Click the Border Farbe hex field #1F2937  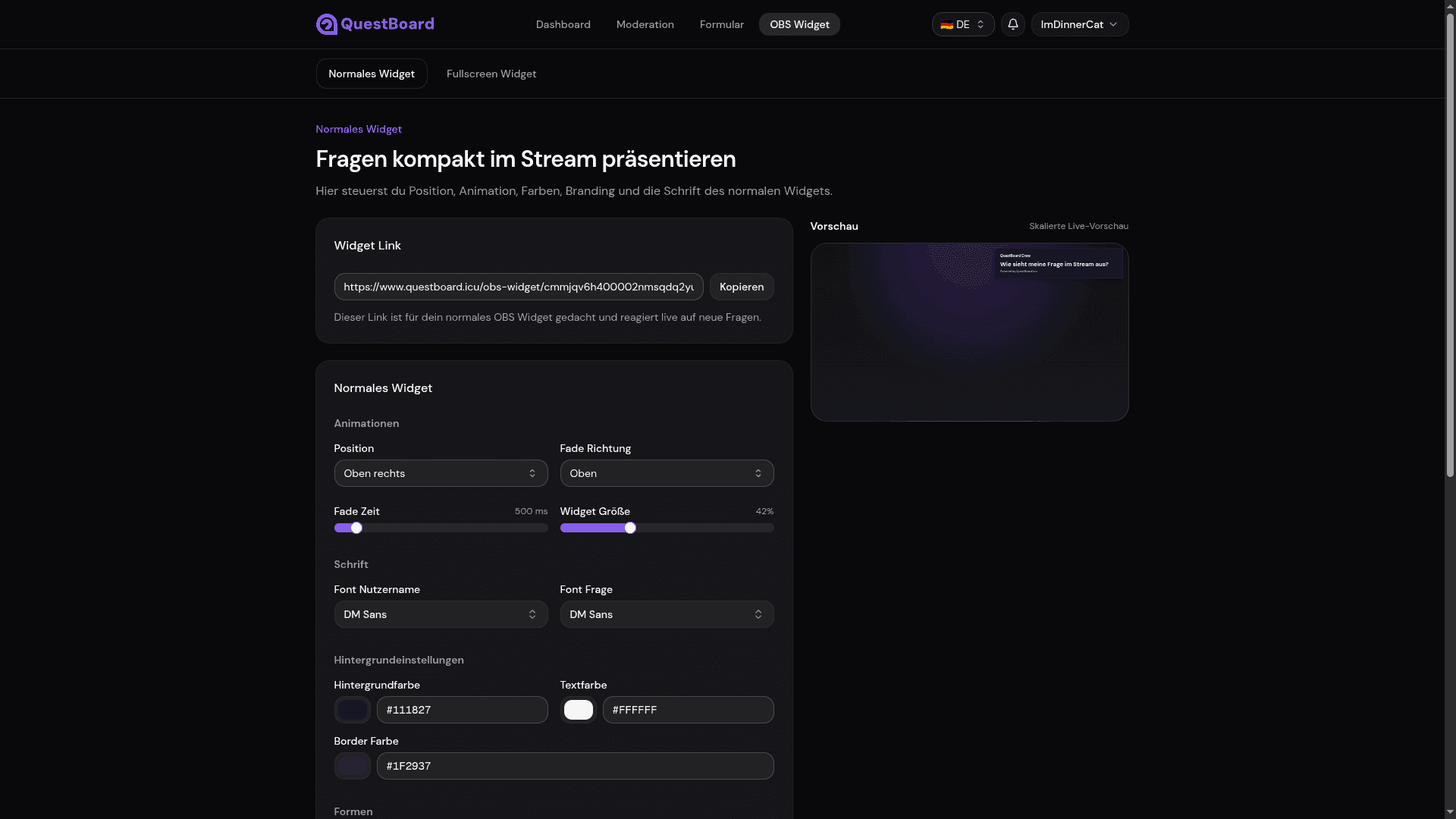click(575, 766)
